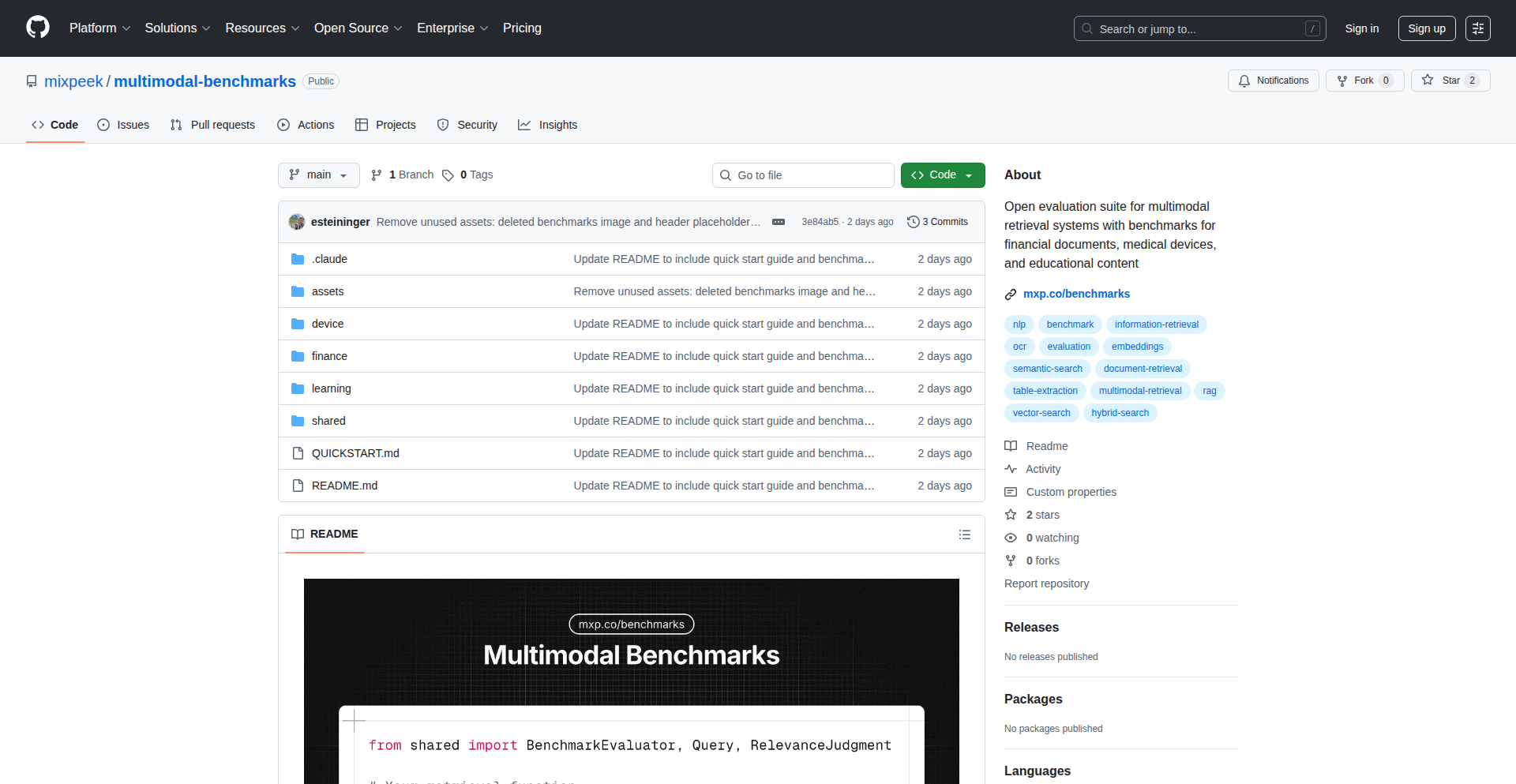Click the Activity pulse icon in sidebar
1516x784 pixels.
[1011, 469]
